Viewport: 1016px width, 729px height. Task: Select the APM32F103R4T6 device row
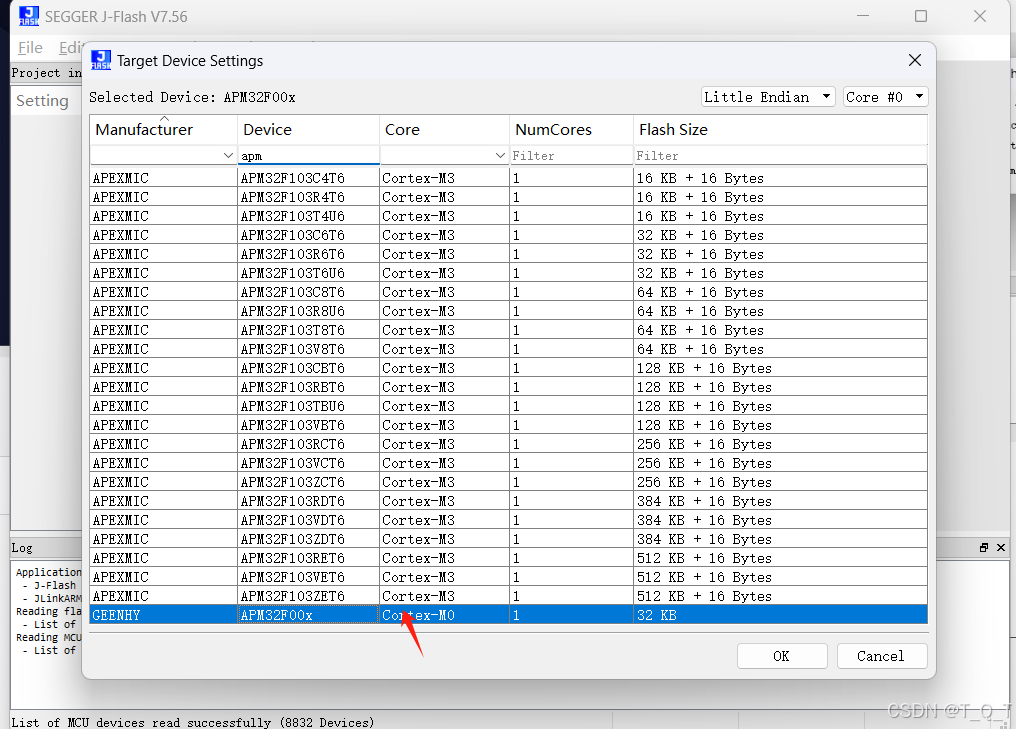tap(509, 197)
